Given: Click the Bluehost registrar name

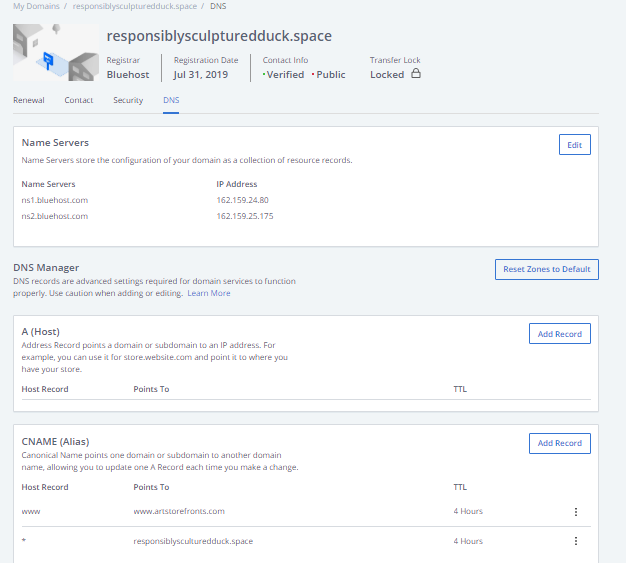Looking at the screenshot, I should (128, 75).
